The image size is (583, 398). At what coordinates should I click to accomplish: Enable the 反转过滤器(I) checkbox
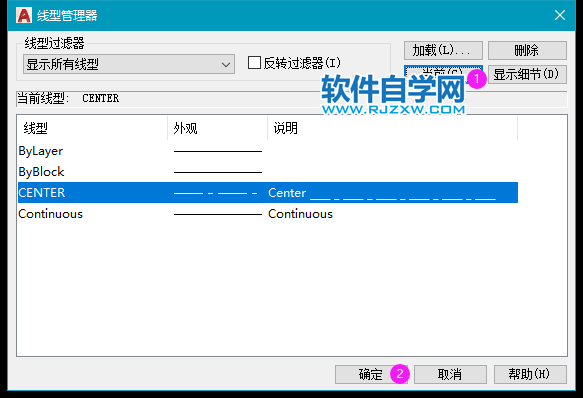[x=254, y=62]
